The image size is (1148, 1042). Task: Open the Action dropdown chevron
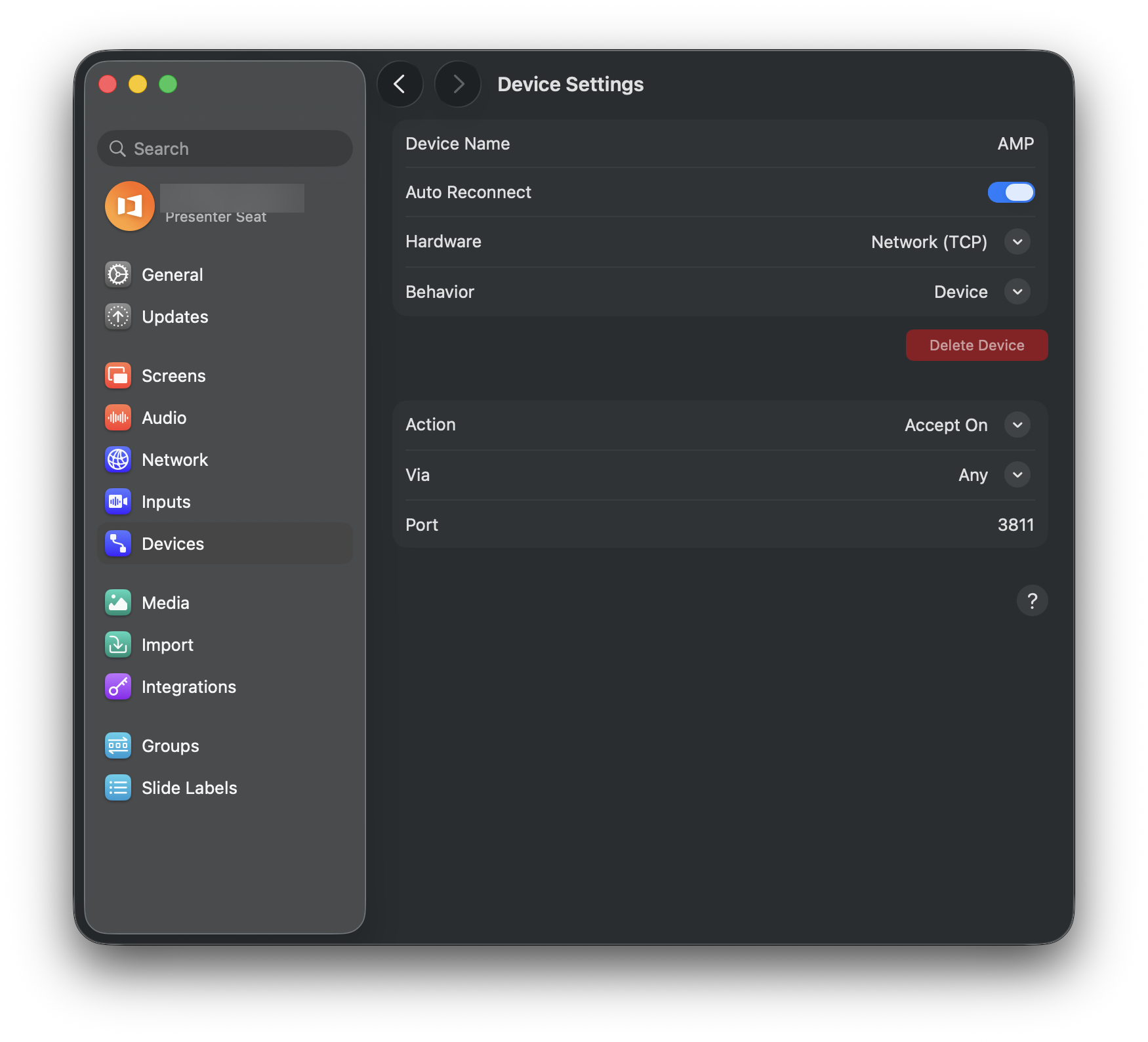pyautogui.click(x=1017, y=425)
